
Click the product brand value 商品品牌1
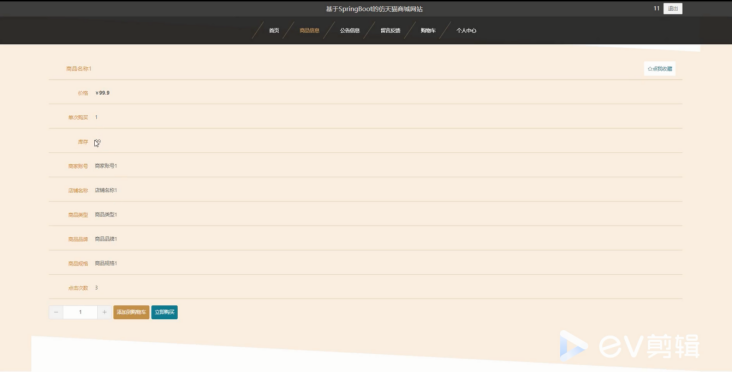[x=106, y=239]
